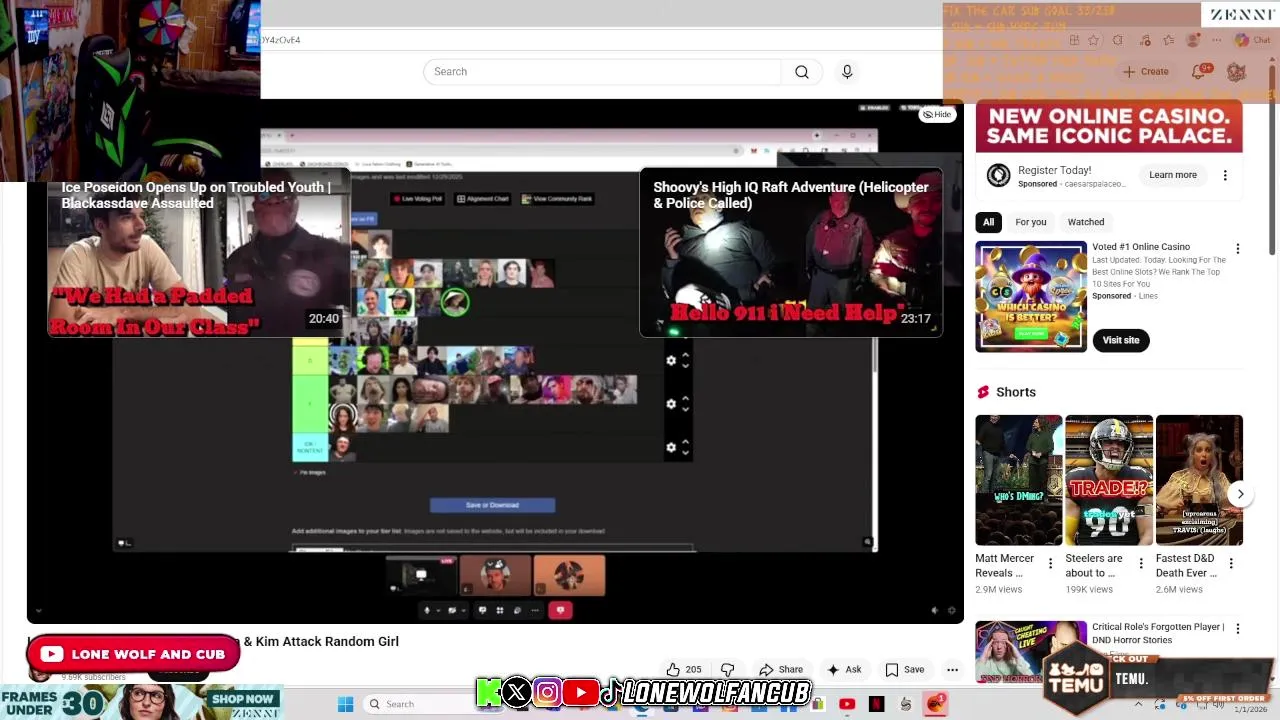
Task: Open the split screen icon in browser toolbar
Action: [1074, 40]
